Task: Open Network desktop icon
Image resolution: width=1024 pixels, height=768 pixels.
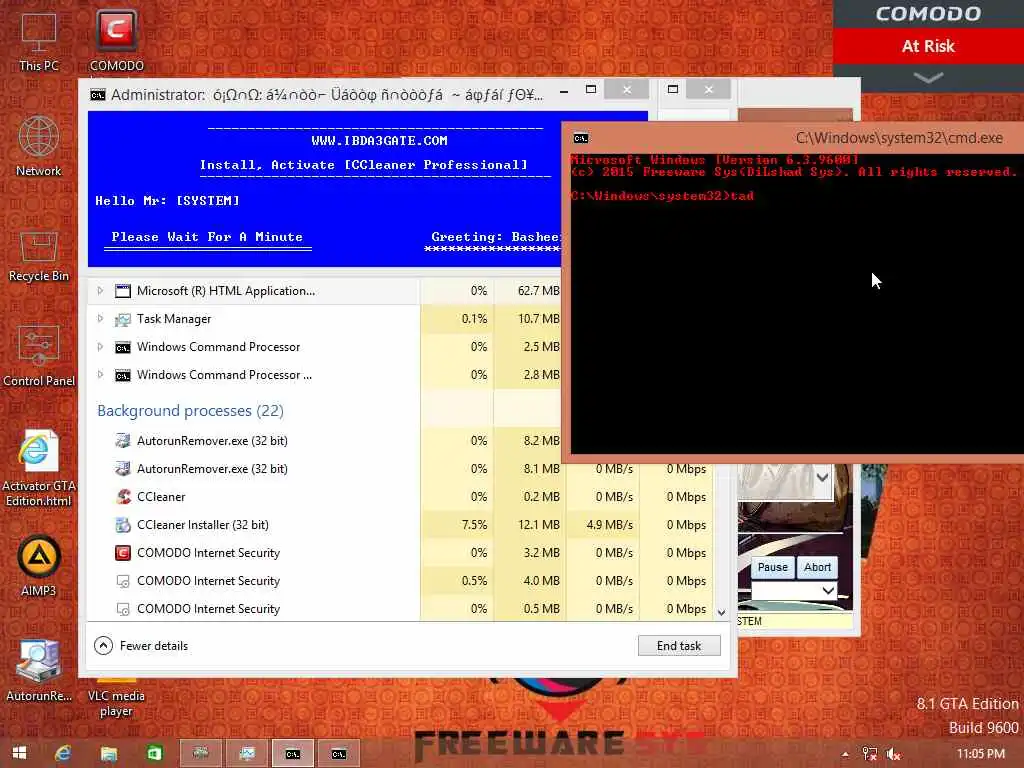Action: tap(39, 146)
